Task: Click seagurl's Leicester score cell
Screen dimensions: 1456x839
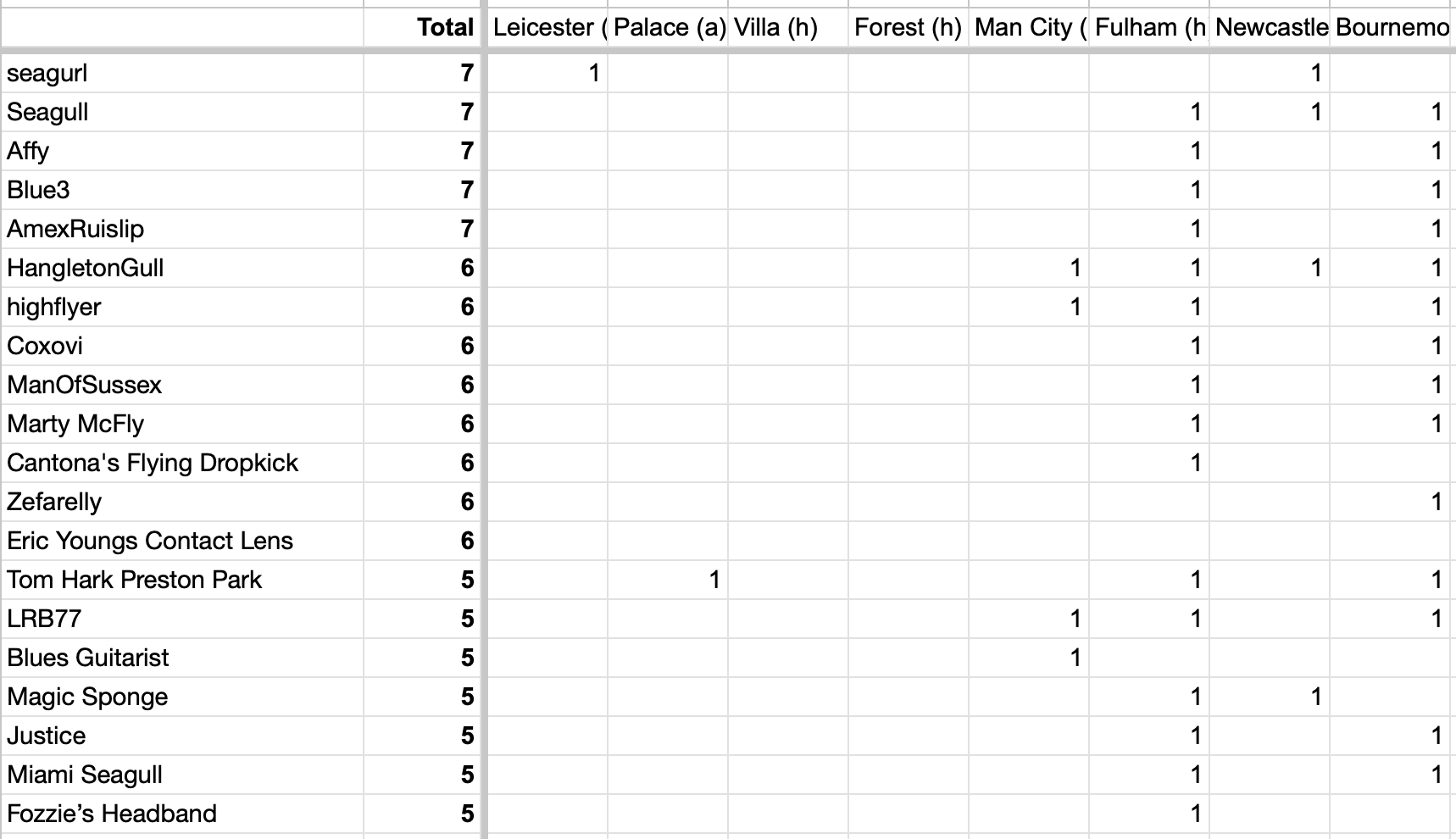Action: point(547,73)
